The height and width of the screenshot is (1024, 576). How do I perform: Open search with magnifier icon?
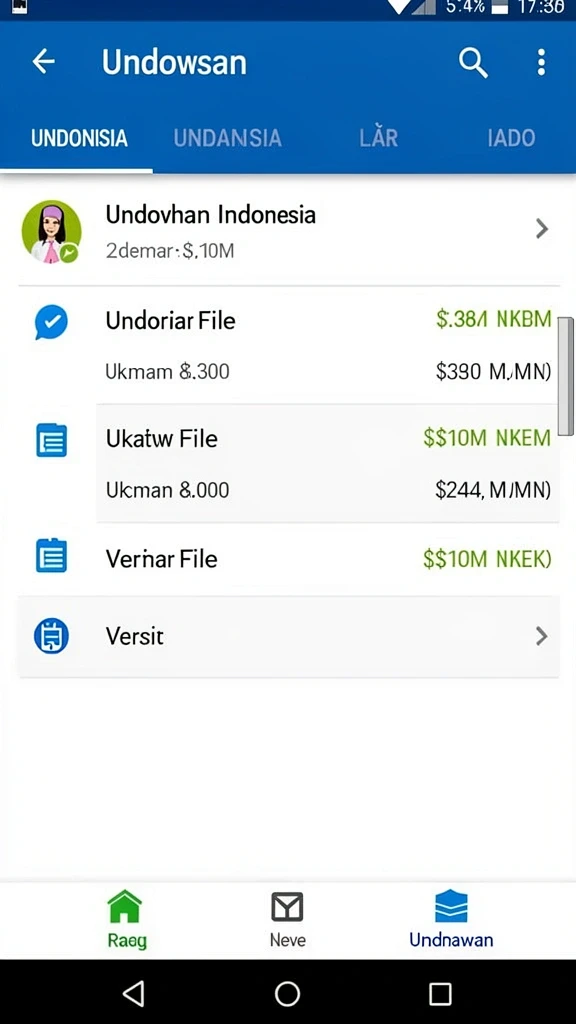point(473,63)
